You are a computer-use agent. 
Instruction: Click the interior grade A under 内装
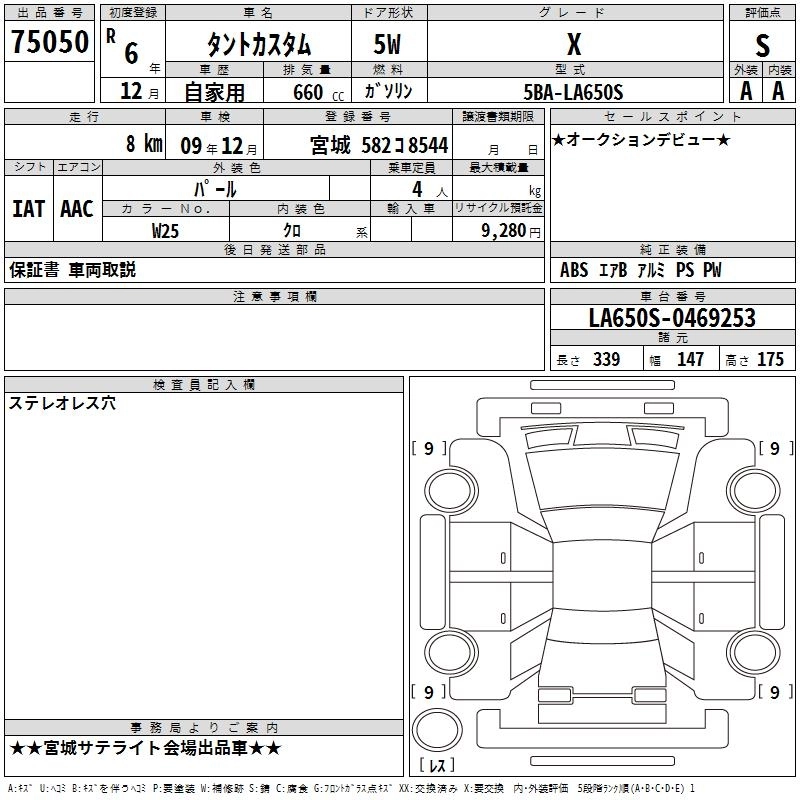(x=778, y=90)
